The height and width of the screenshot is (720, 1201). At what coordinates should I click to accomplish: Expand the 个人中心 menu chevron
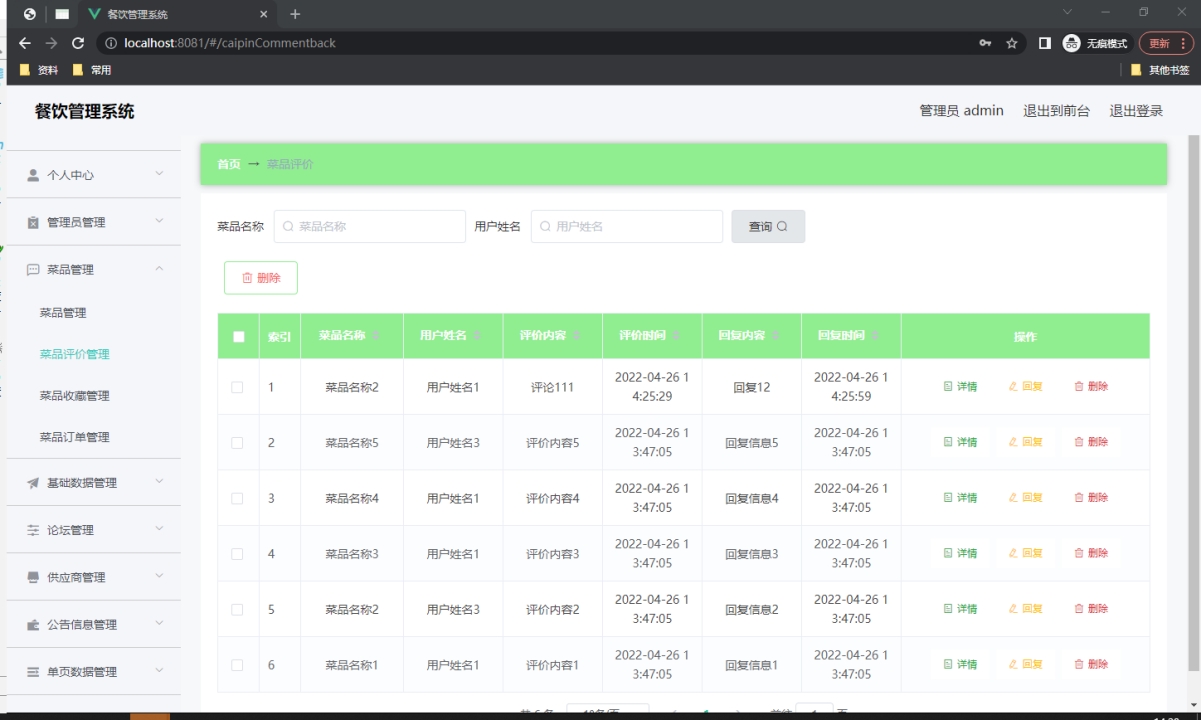coord(159,174)
